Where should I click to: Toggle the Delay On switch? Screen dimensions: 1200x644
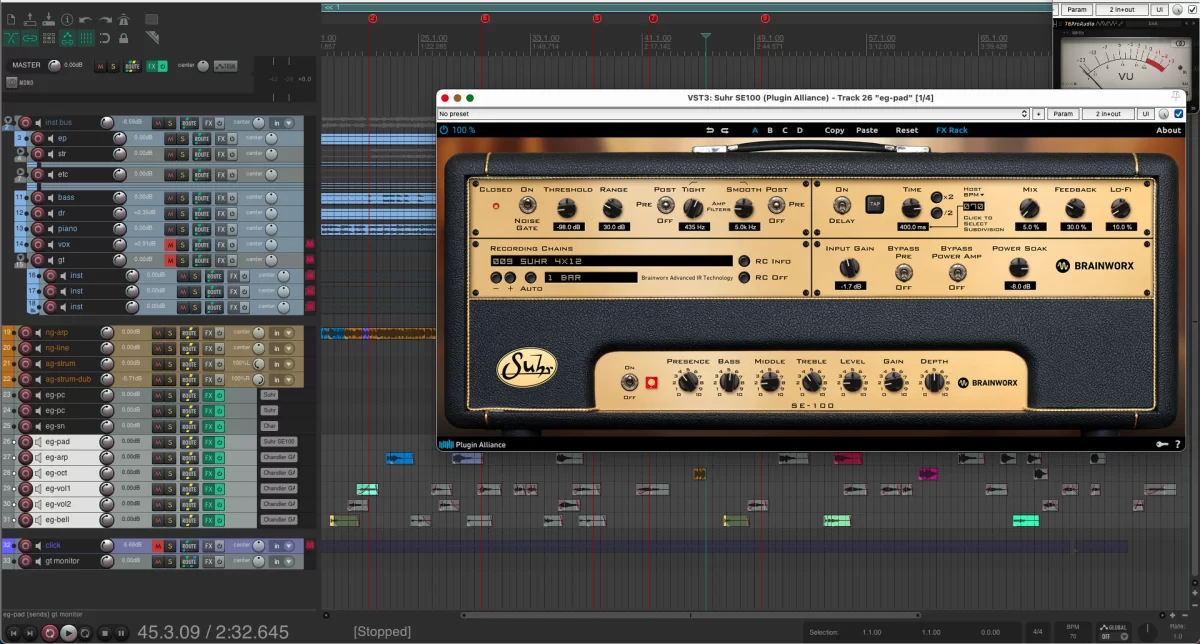pos(842,206)
